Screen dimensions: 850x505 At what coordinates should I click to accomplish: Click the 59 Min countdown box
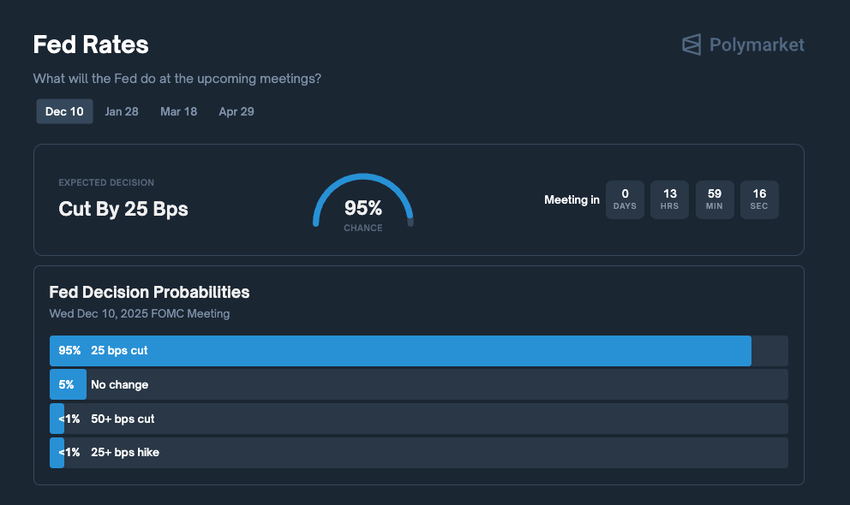pos(714,199)
